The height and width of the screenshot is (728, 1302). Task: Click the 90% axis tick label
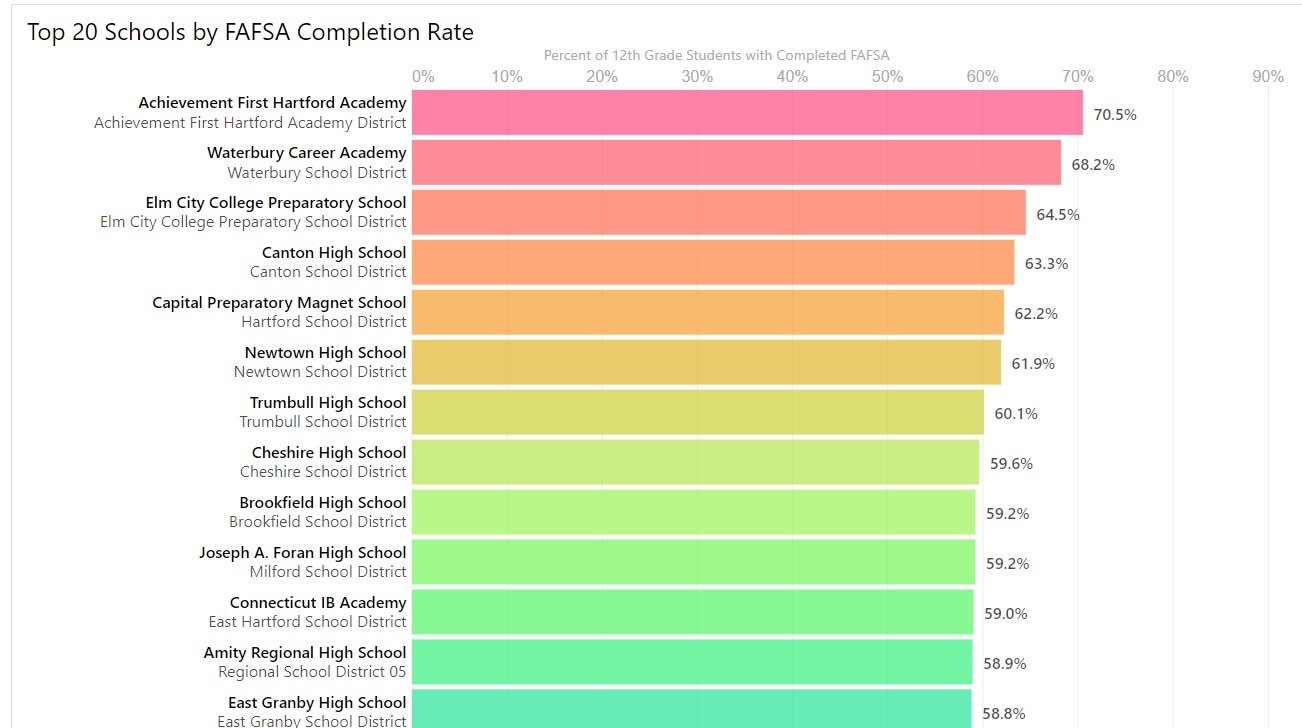1268,77
